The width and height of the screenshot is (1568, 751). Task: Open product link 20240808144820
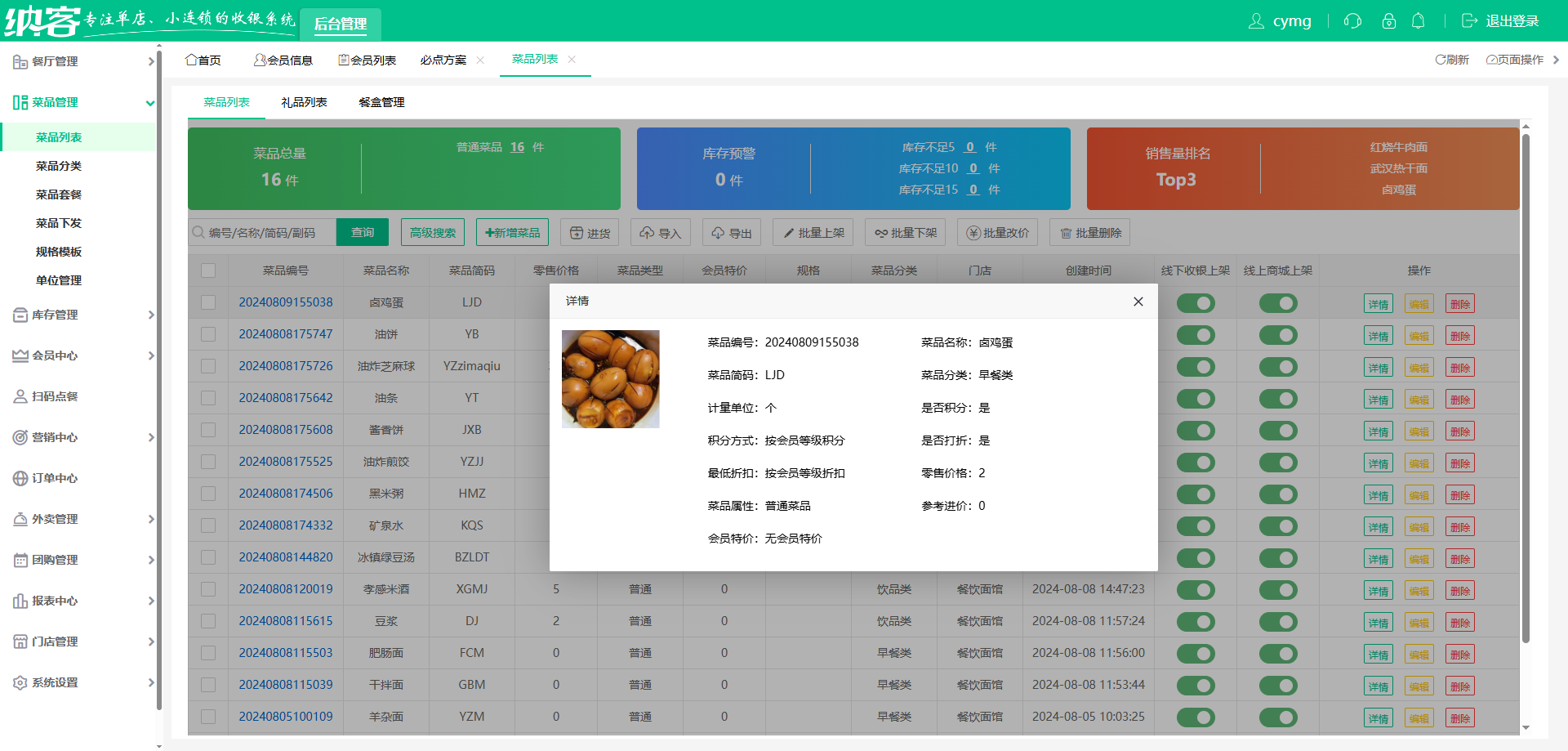(285, 557)
